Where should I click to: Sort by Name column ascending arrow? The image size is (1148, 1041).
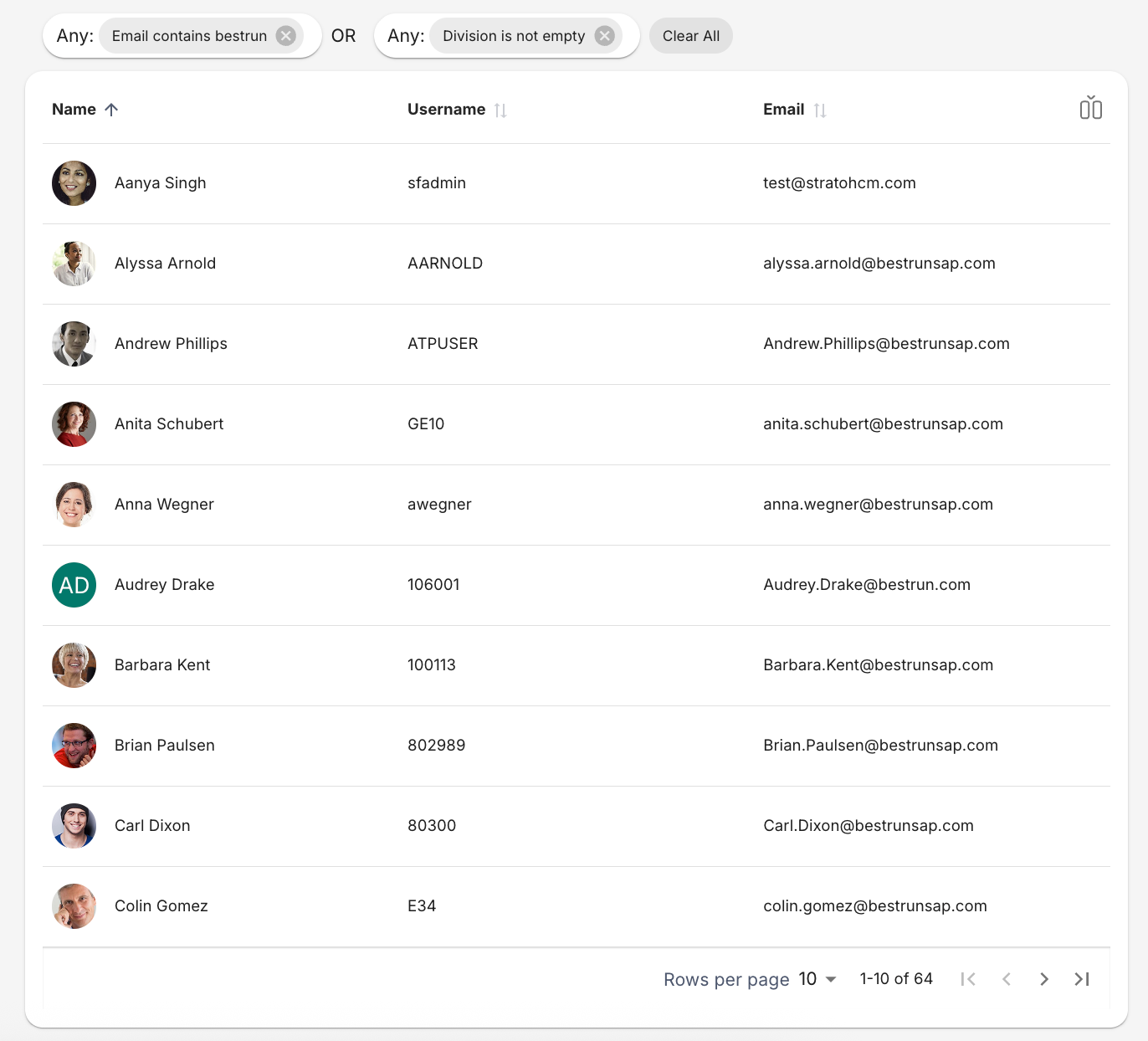coord(111,110)
